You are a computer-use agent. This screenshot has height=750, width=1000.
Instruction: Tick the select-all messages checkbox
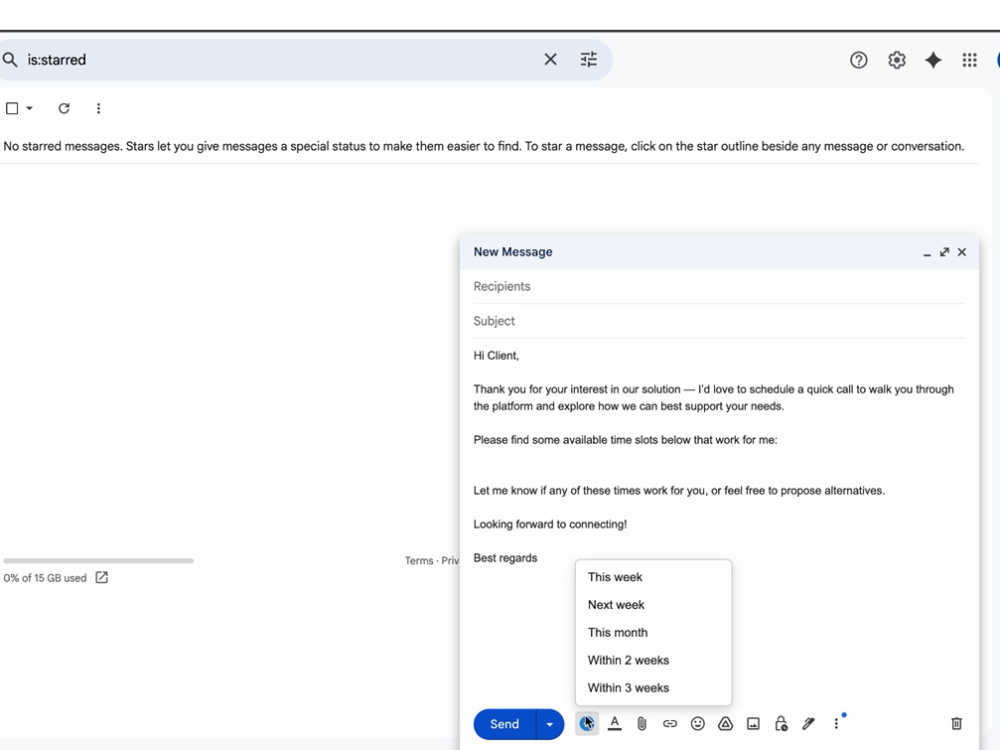click(x=12, y=108)
